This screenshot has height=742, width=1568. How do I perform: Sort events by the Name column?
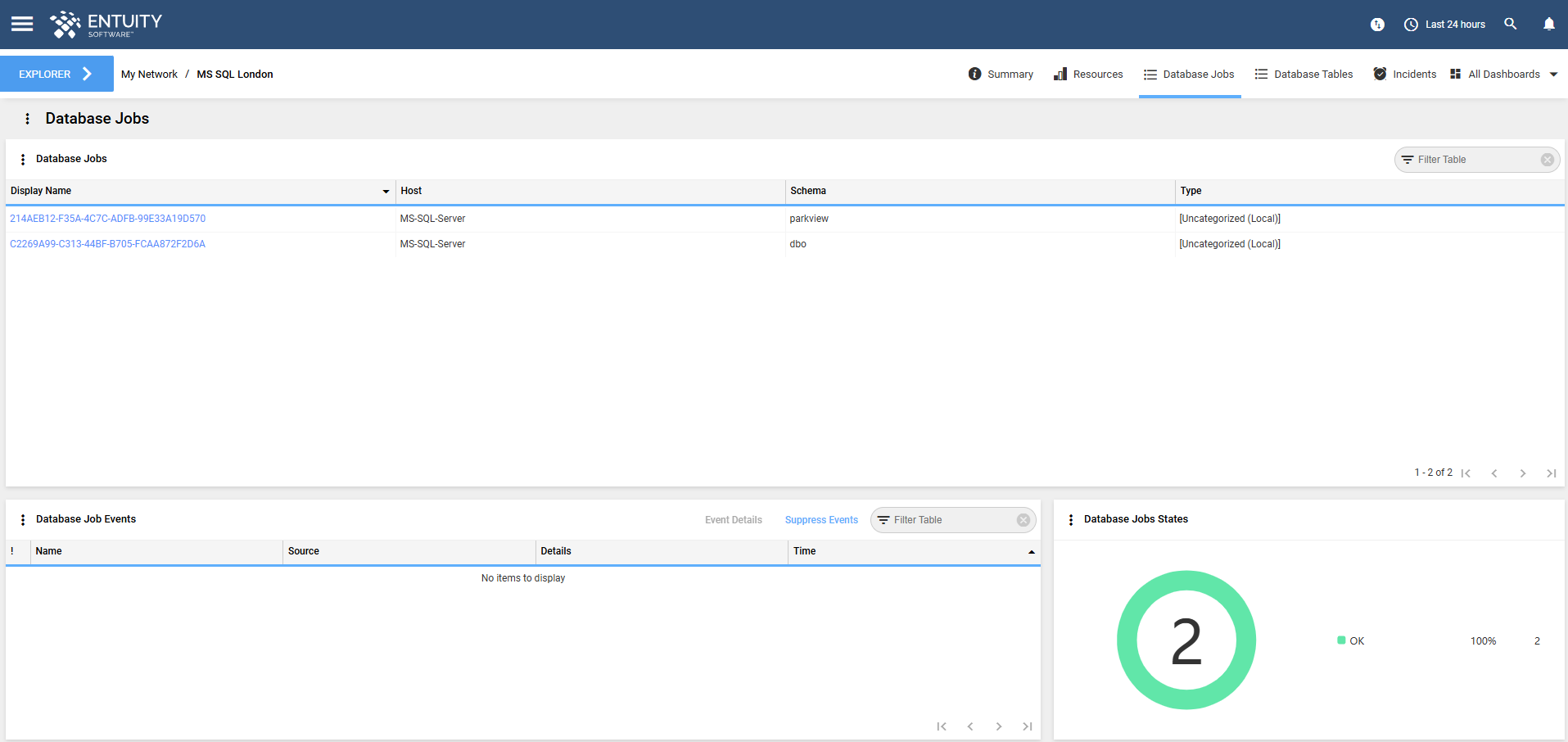point(156,551)
